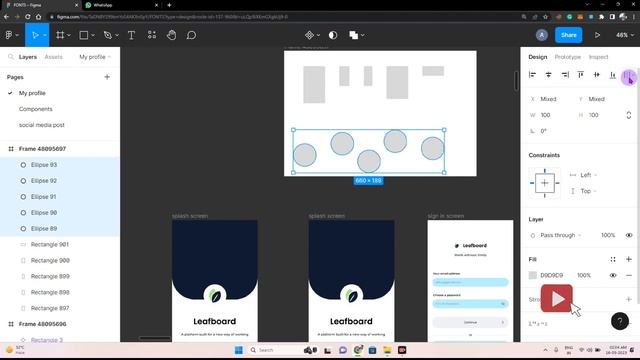Add a new page with plus icon
The height and width of the screenshot is (360, 640).
[x=107, y=77]
